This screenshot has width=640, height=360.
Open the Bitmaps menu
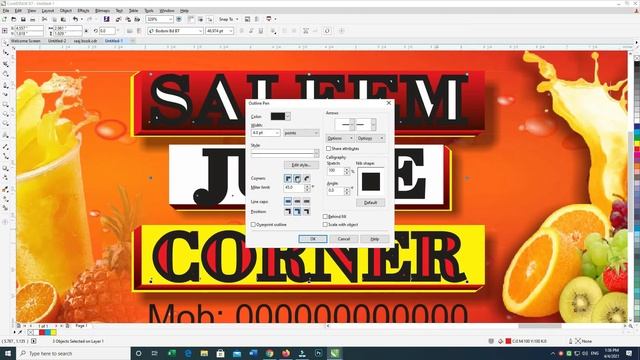102,11
